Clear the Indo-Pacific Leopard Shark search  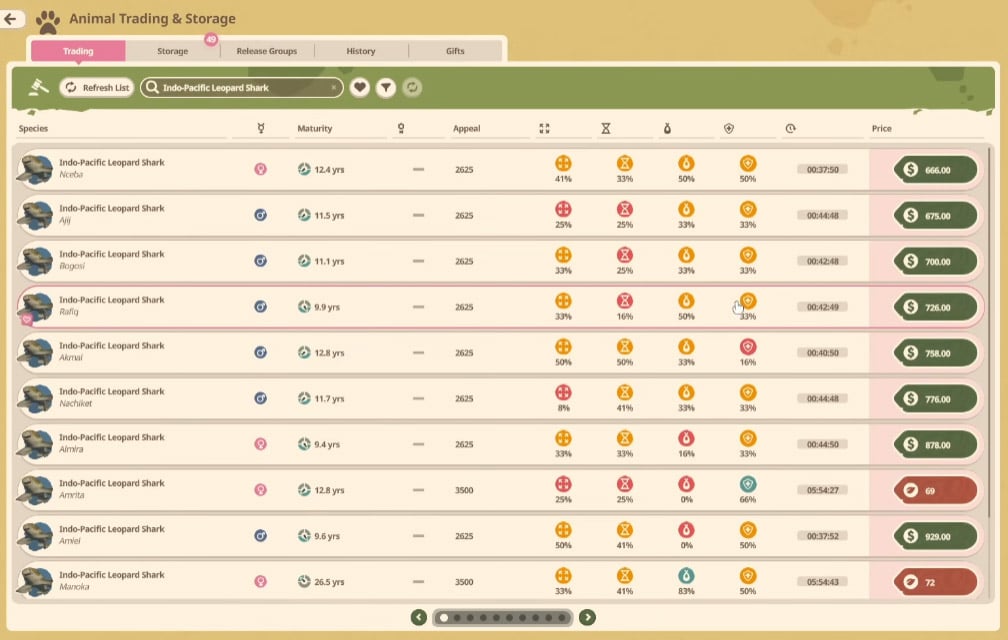[334, 87]
